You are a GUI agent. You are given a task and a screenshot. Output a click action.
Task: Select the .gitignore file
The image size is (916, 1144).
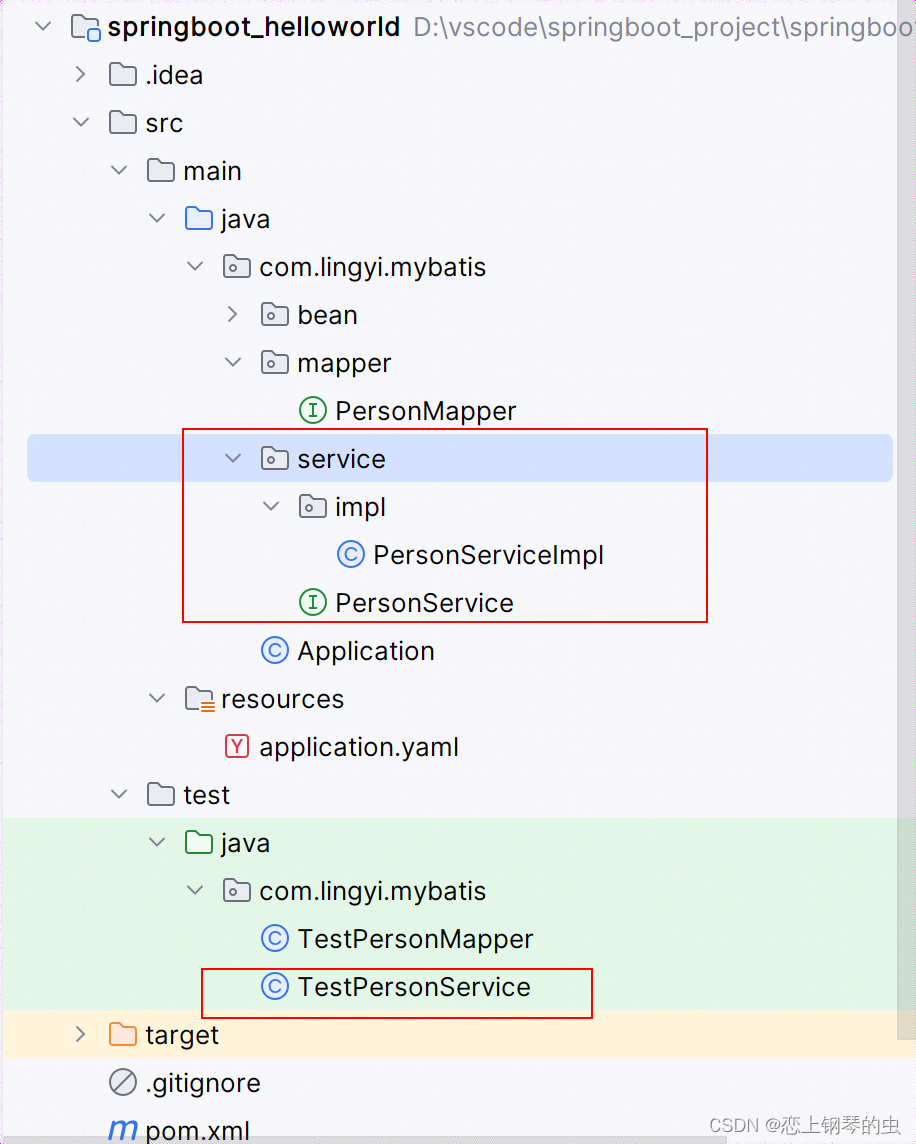click(x=202, y=1082)
